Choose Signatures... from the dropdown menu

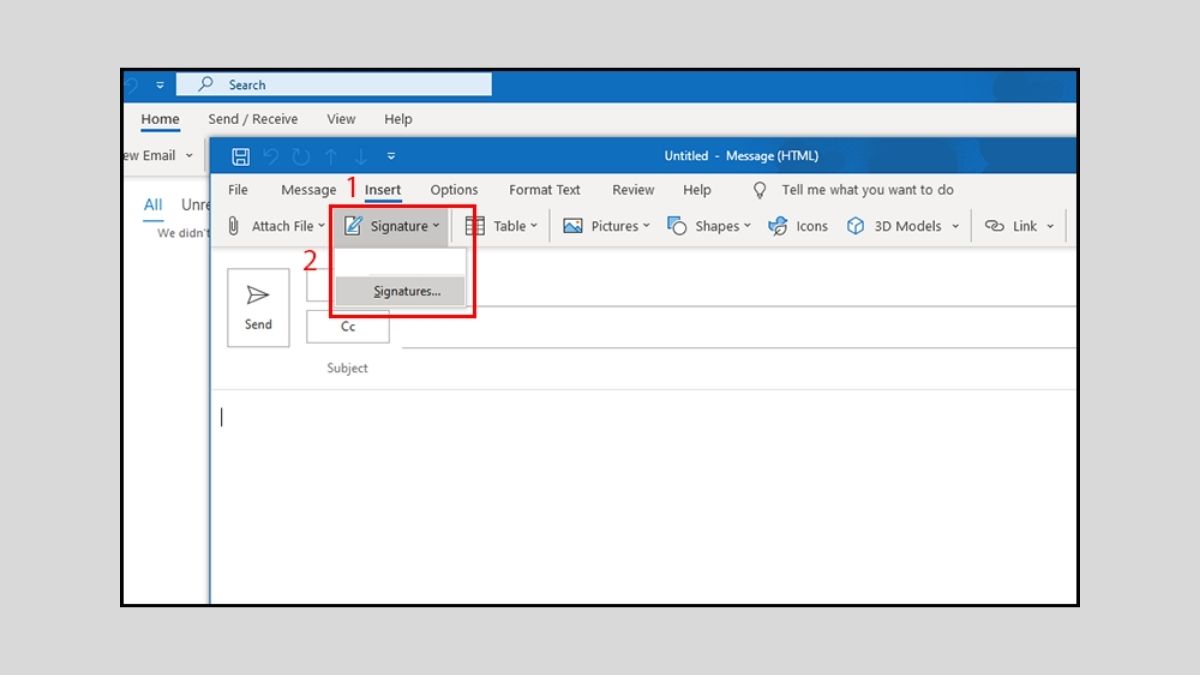click(406, 292)
